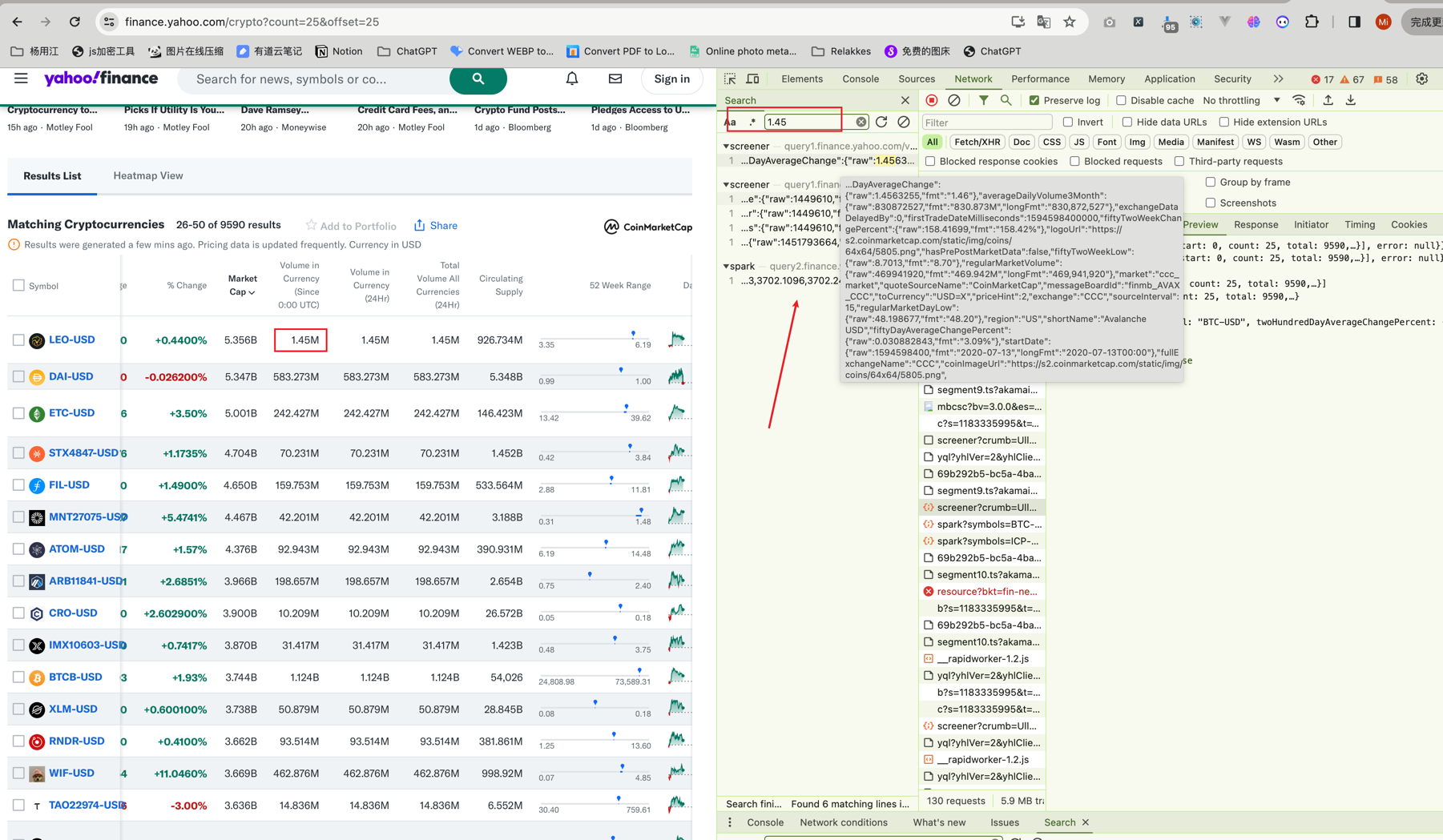Open the Extensions puzzle icon
The height and width of the screenshot is (840, 1443).
[x=1312, y=22]
